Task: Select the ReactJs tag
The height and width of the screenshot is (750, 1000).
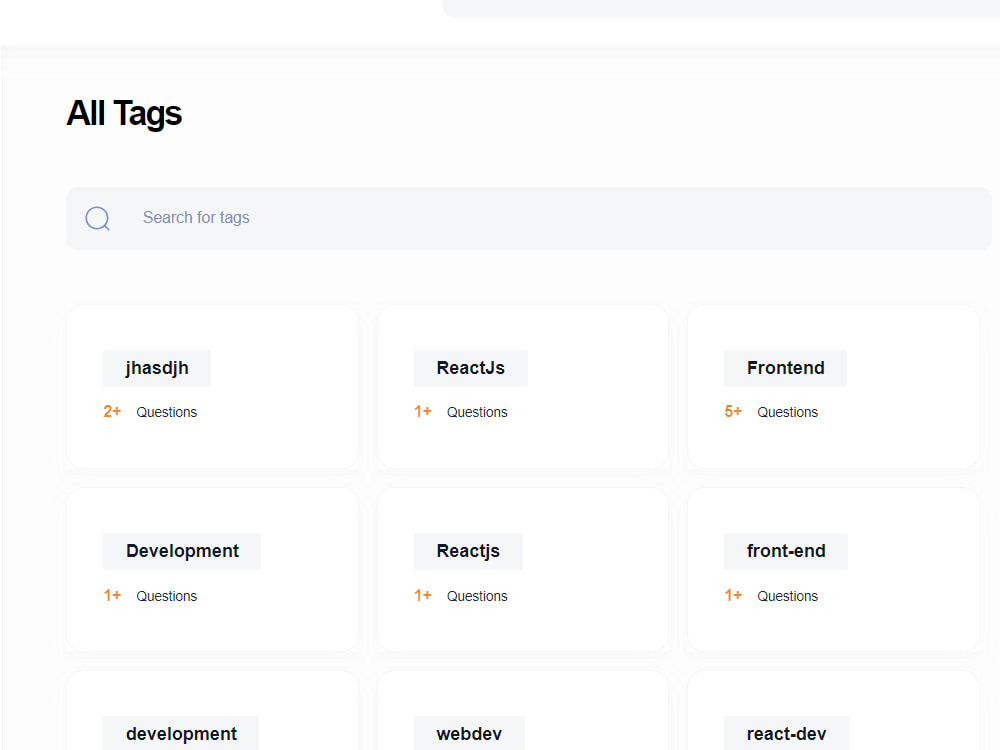Action: [470, 368]
